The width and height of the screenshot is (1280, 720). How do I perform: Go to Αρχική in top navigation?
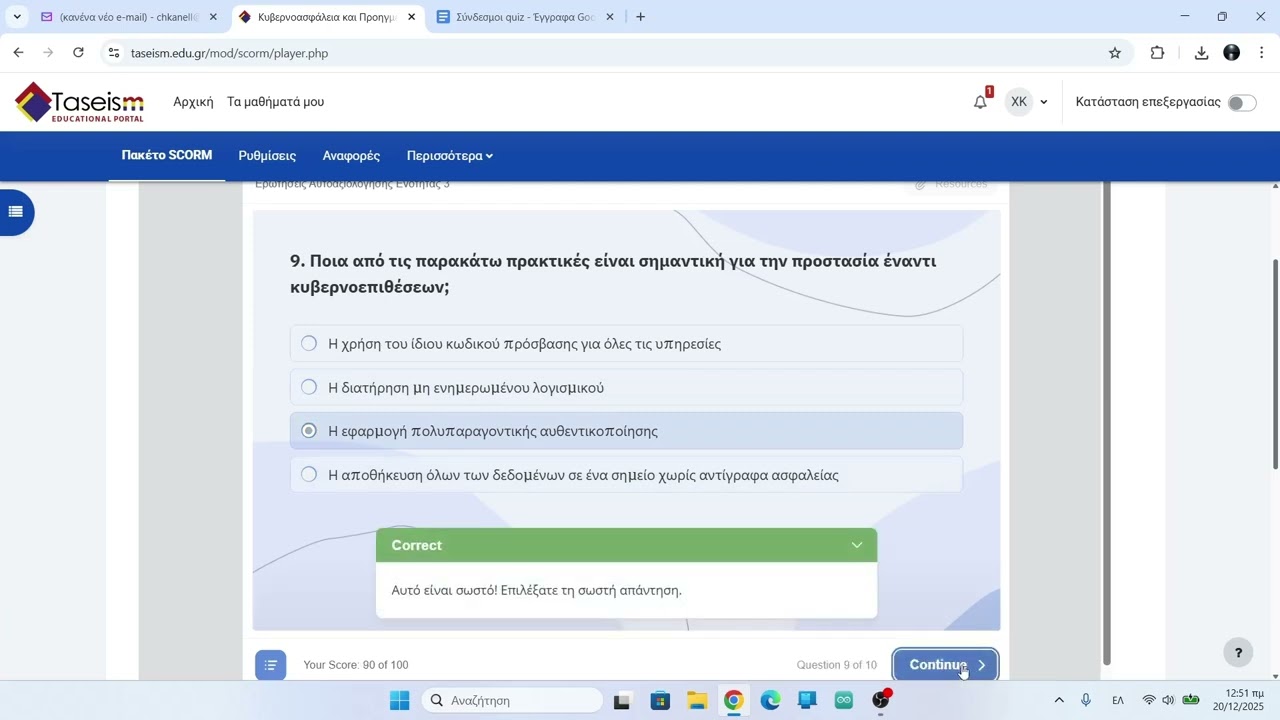click(193, 102)
